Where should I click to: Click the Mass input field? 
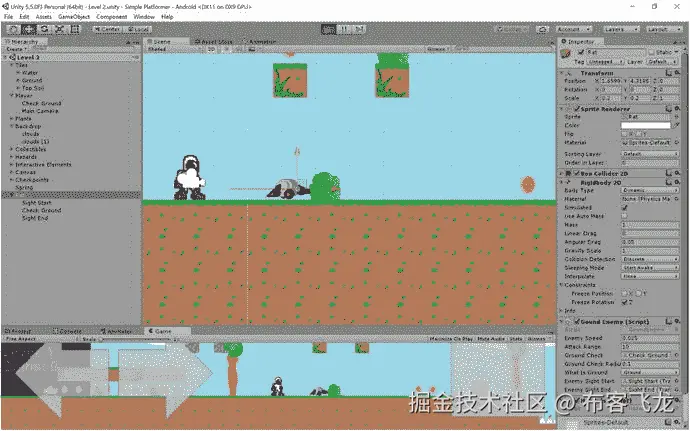point(650,225)
